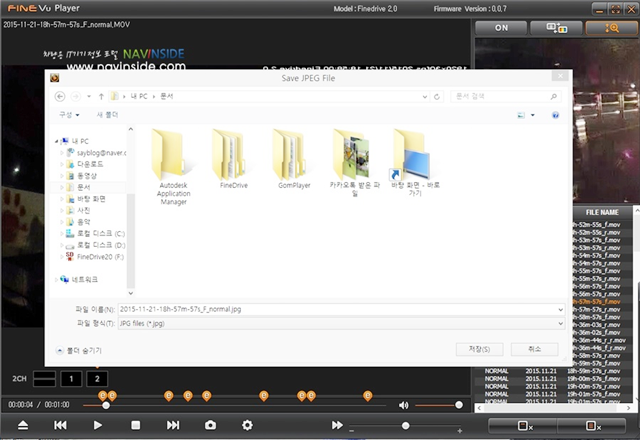Open the recent locations dropdown arrow

[x=89, y=96]
